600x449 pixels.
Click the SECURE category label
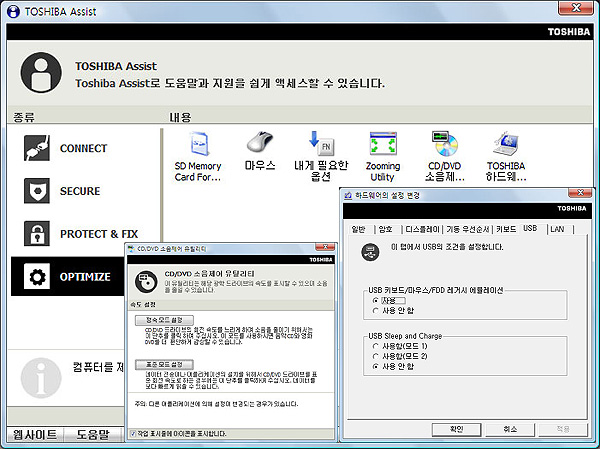pyautogui.click(x=80, y=191)
